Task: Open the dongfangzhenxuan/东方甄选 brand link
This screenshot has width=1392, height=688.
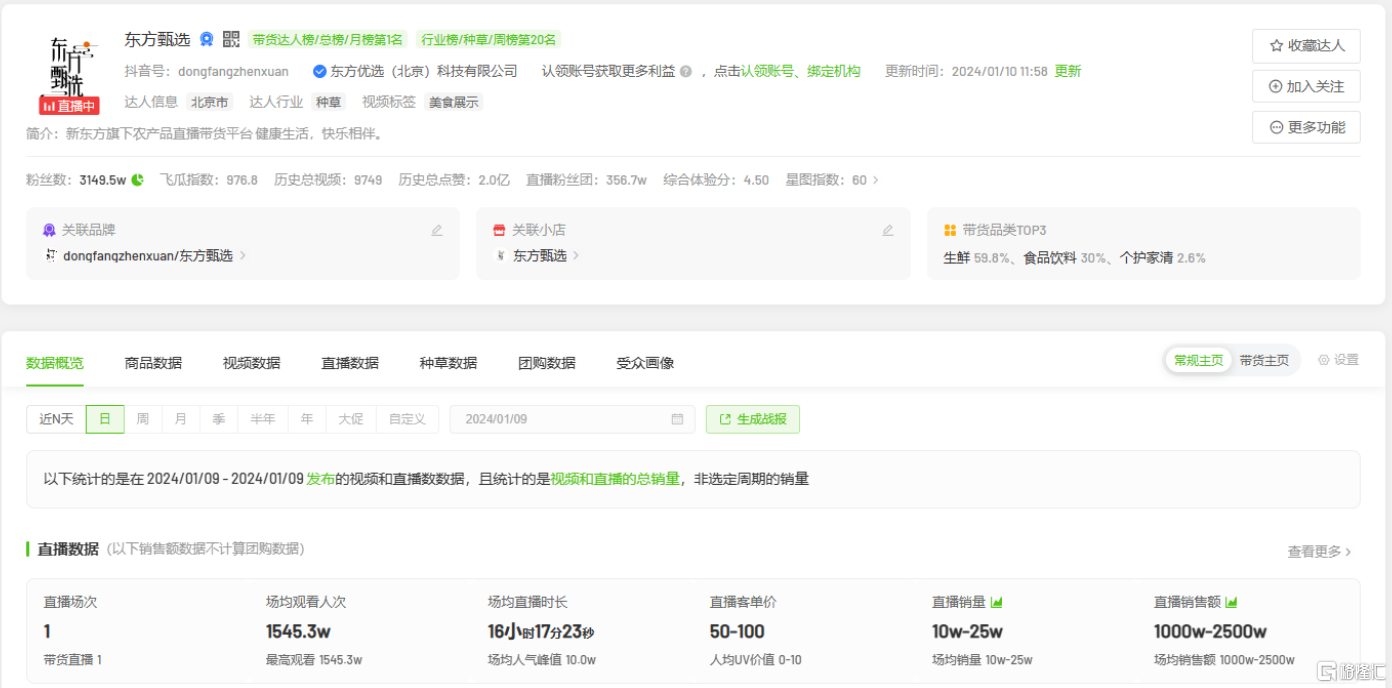Action: click(x=148, y=256)
